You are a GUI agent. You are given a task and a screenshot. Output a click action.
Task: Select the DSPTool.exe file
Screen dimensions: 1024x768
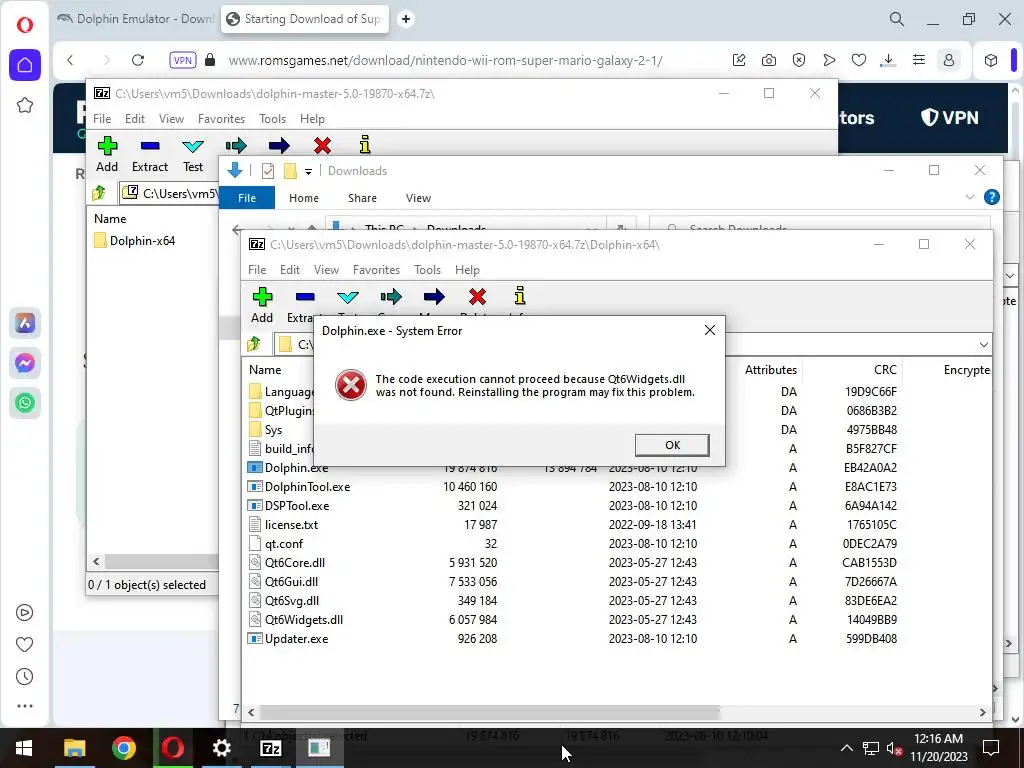coord(297,505)
